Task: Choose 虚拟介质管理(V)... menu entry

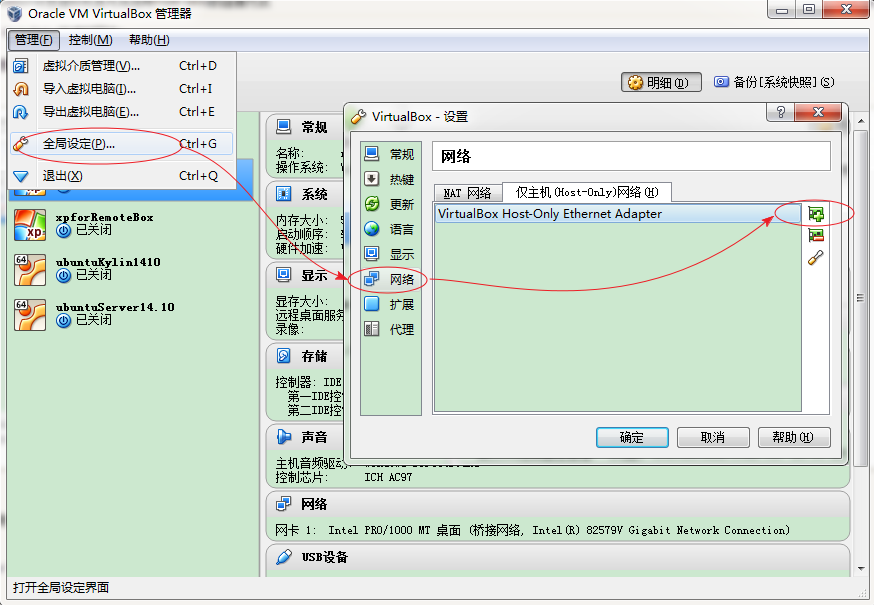Action: [x=123, y=66]
